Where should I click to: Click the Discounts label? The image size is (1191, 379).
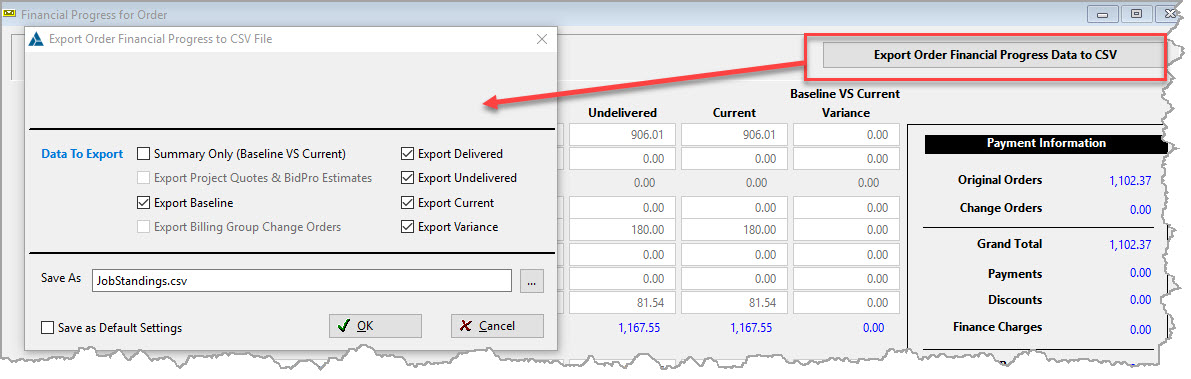[x=1015, y=300]
